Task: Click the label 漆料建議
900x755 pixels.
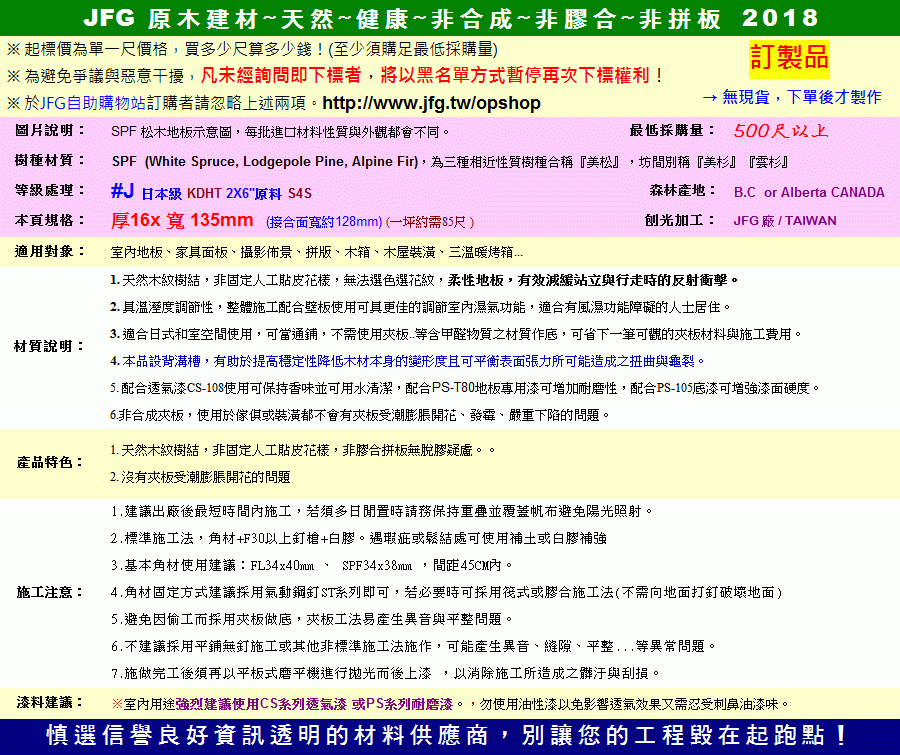Action: [x=49, y=702]
